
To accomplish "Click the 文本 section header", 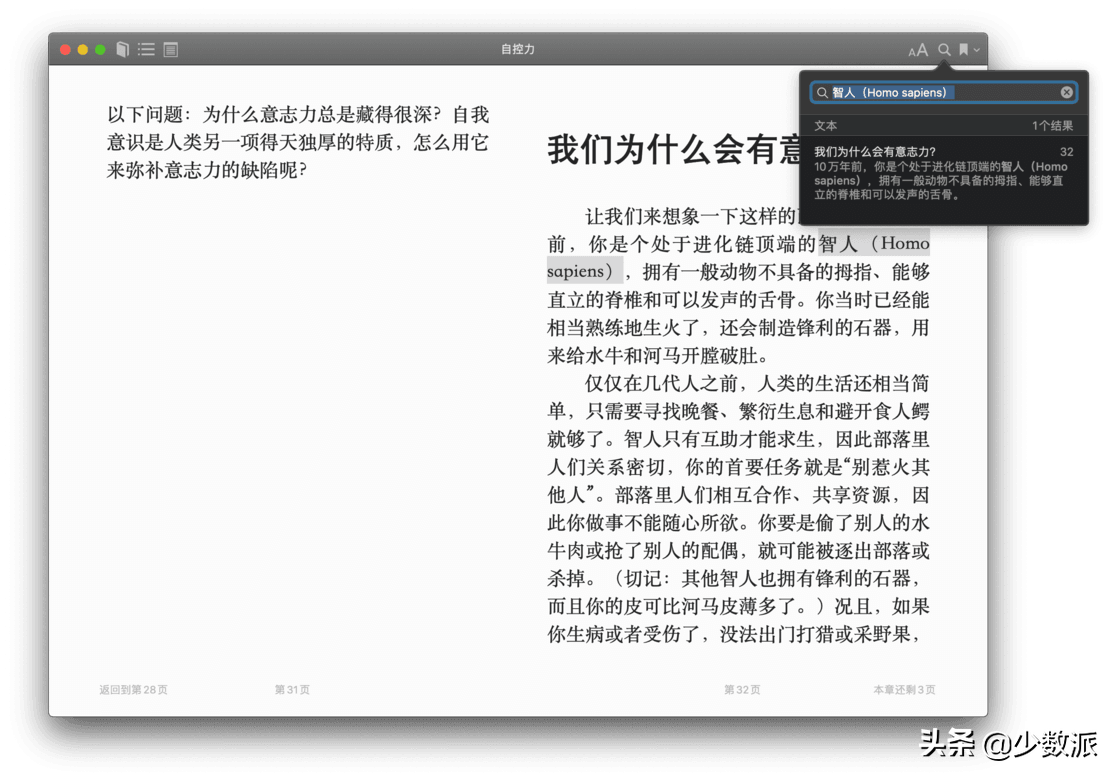I will pos(826,126).
